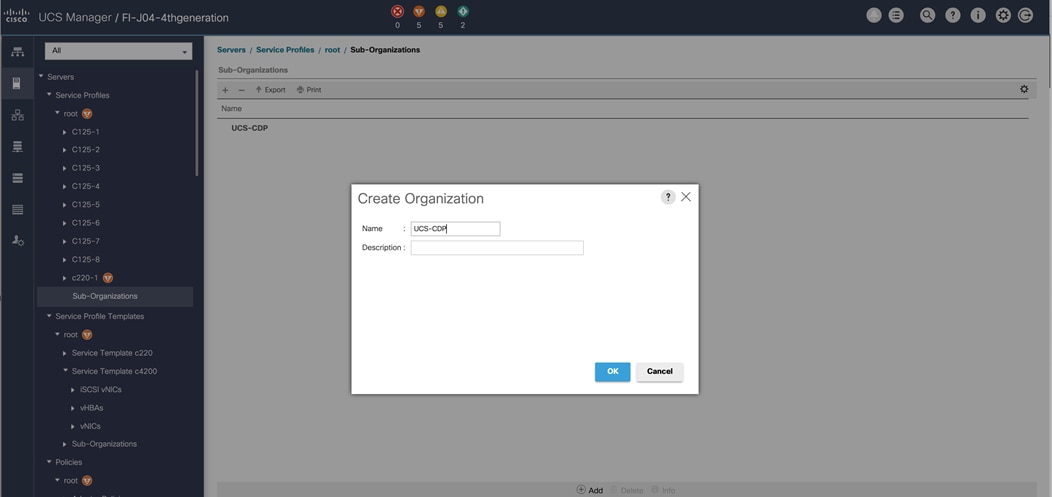
Task: Click the Print toolbar button
Action: 309,90
